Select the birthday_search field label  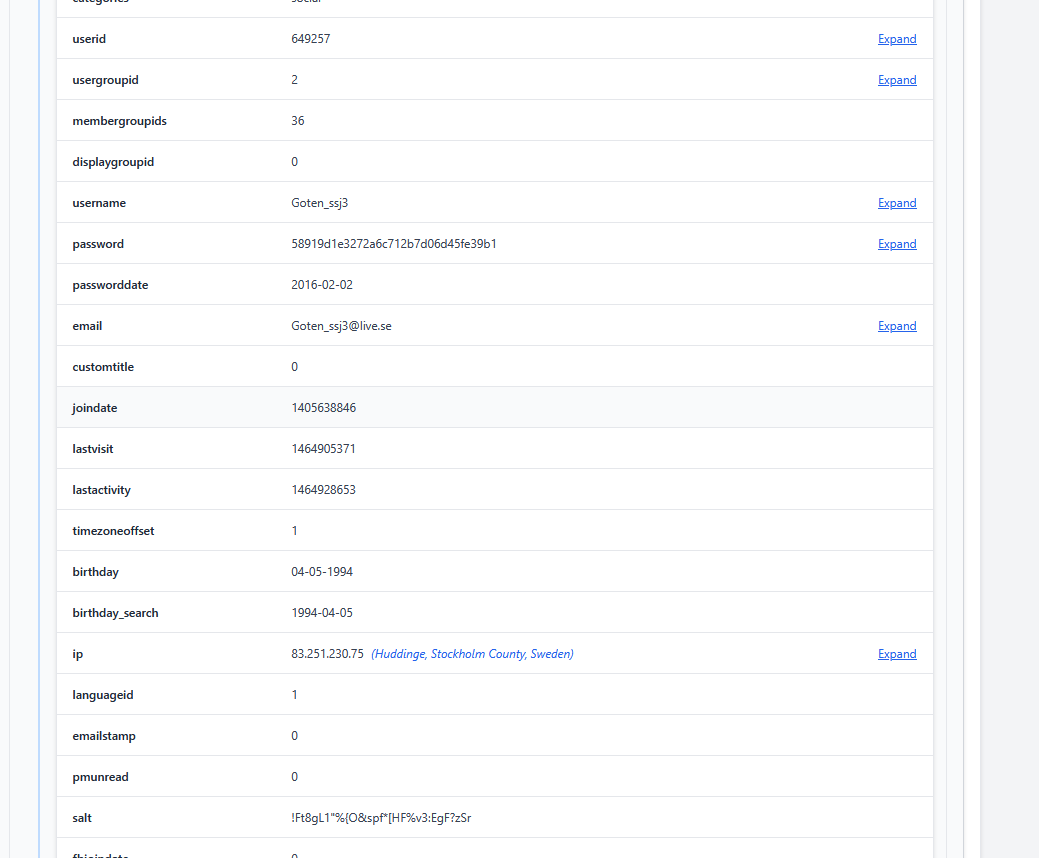click(115, 613)
